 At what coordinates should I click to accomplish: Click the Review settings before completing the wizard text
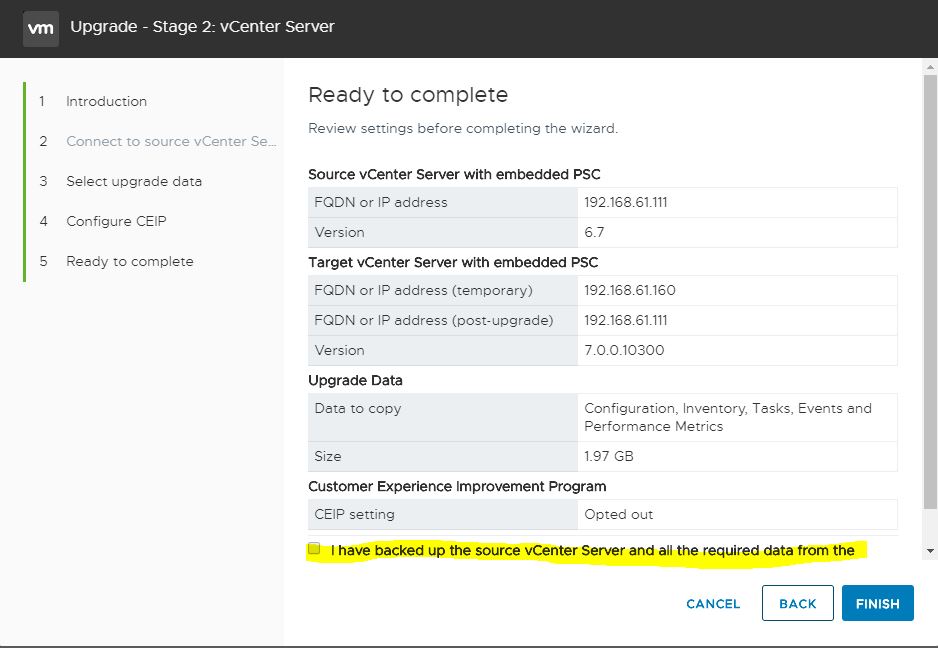point(463,128)
